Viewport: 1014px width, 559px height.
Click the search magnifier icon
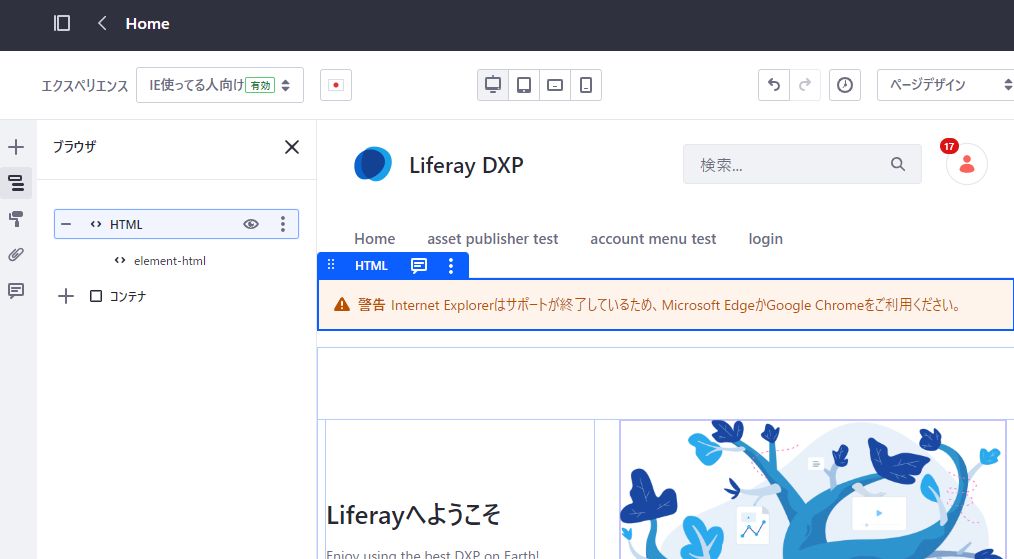click(898, 164)
